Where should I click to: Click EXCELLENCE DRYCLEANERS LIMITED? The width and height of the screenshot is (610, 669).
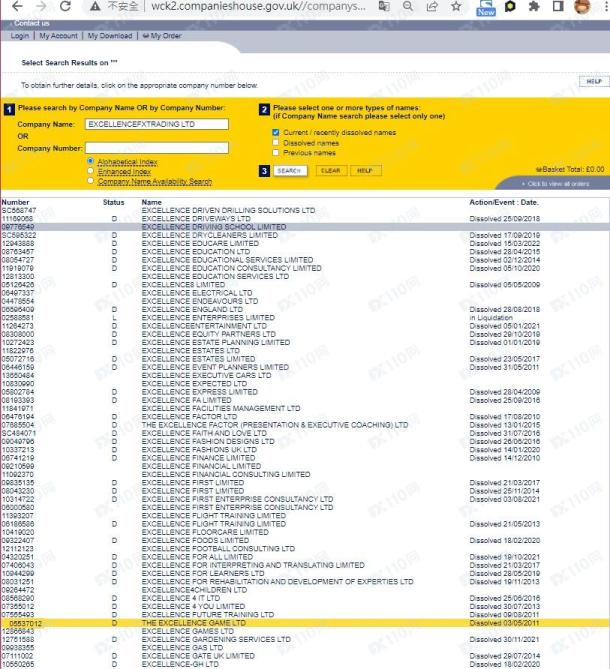pos(209,235)
